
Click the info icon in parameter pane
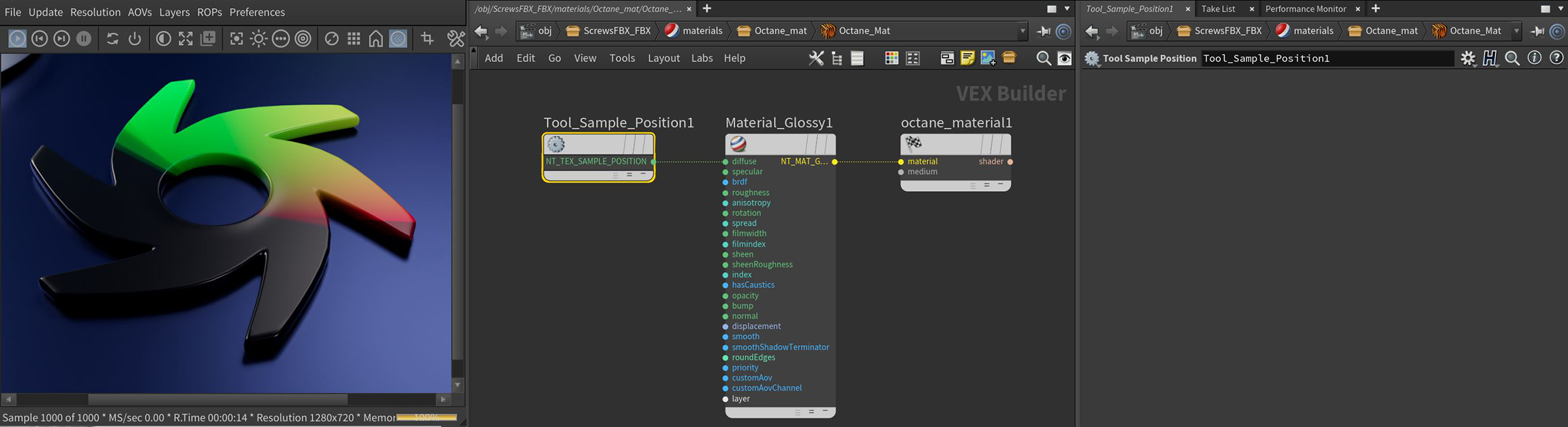click(x=1534, y=58)
